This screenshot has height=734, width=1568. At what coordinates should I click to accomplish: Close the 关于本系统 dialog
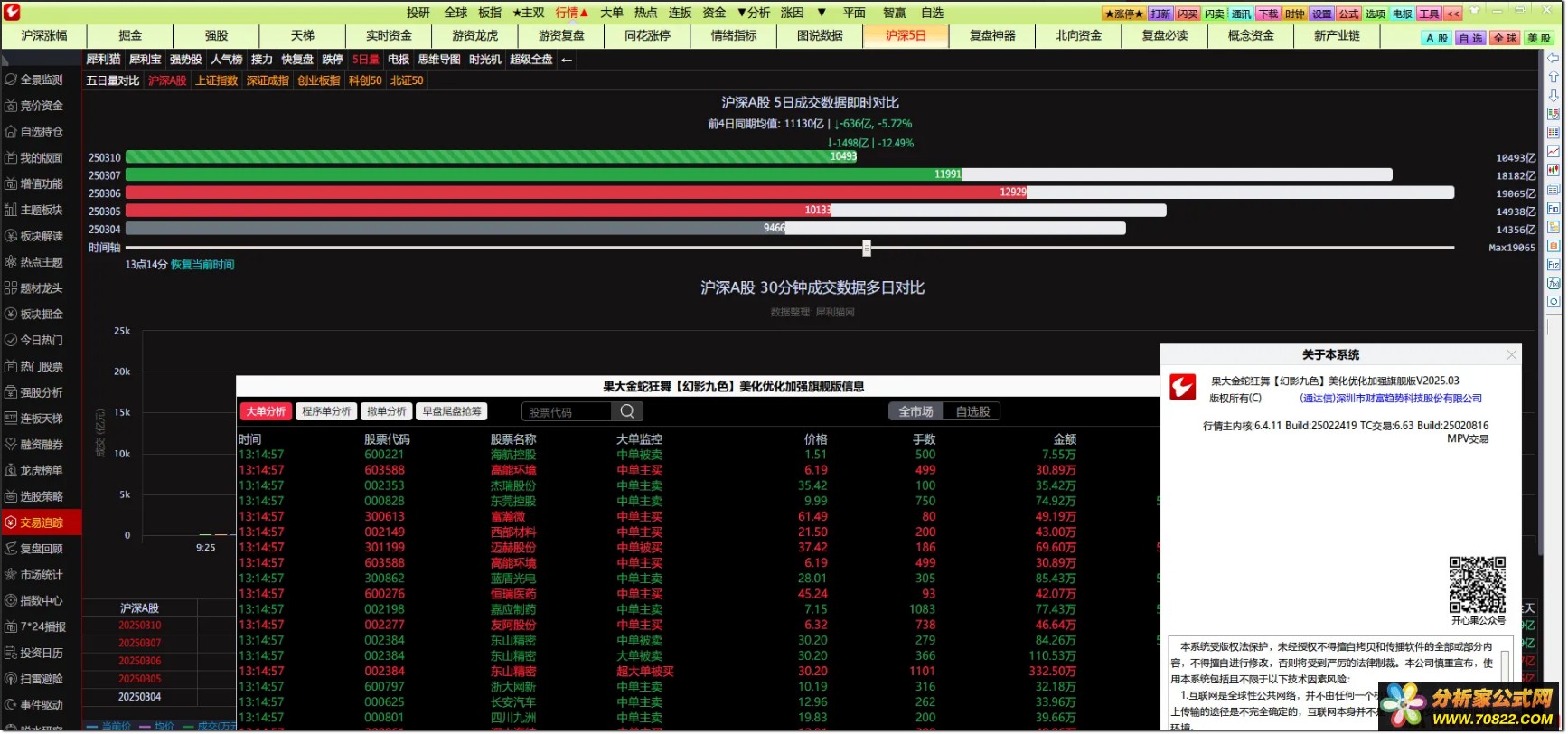click(x=1511, y=355)
